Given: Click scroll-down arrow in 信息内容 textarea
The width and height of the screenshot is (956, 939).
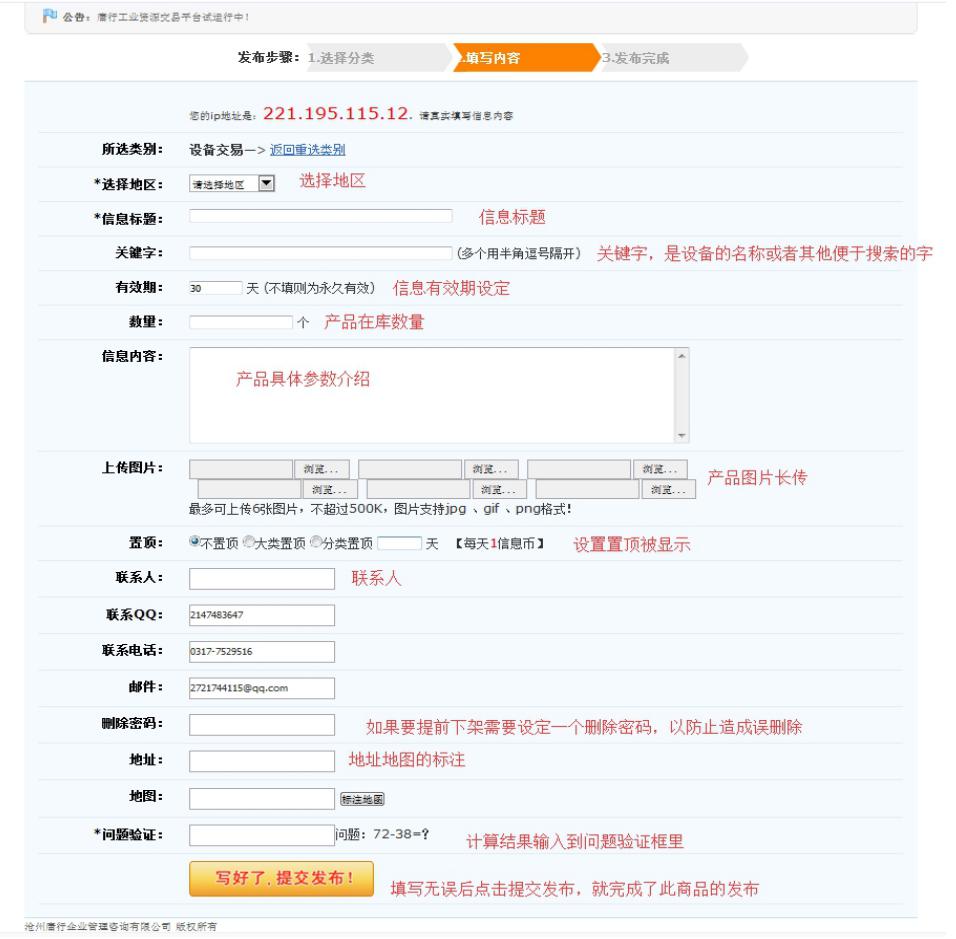Looking at the screenshot, I should pyautogui.click(x=682, y=435).
